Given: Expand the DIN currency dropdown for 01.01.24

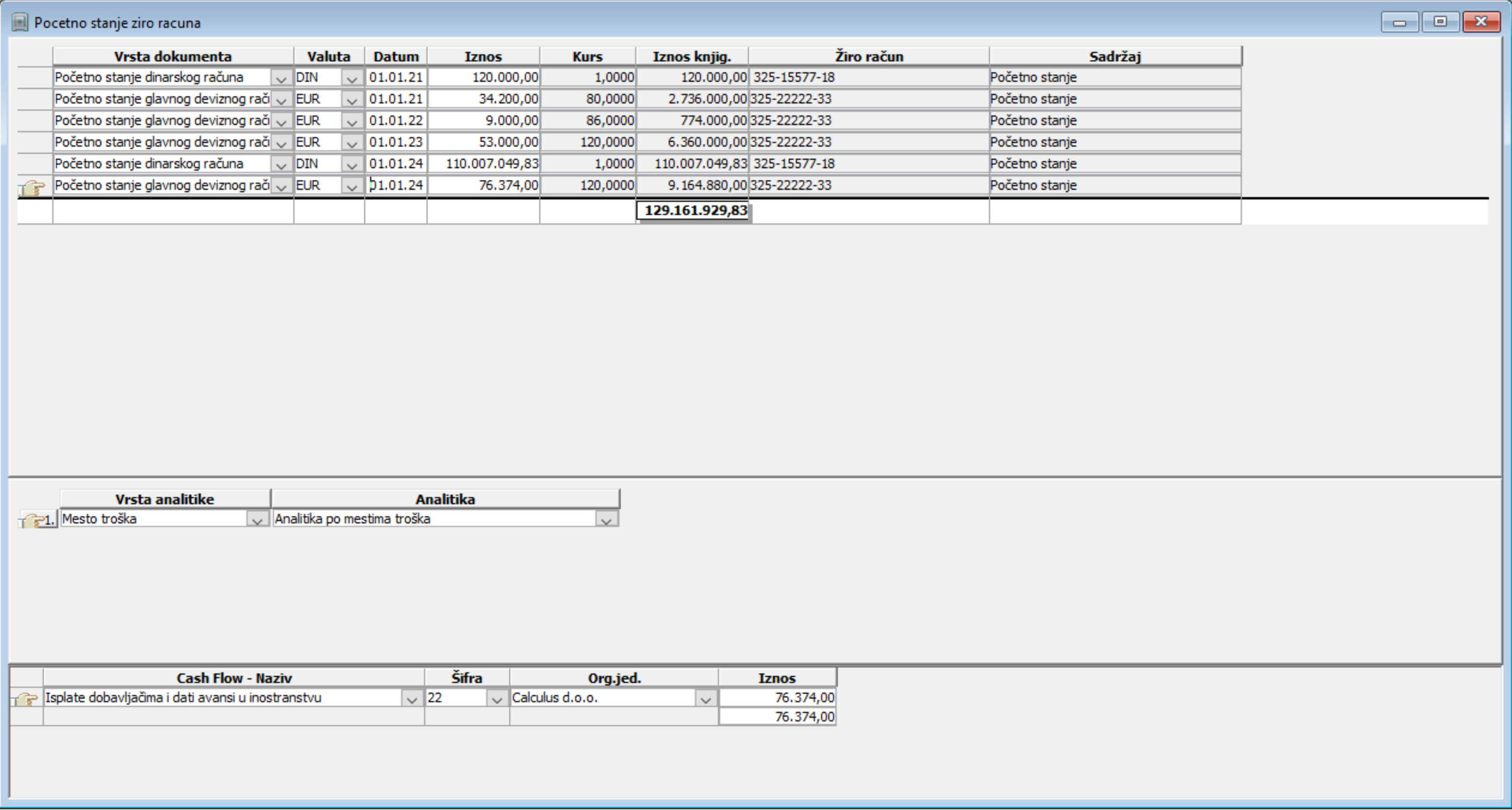Looking at the screenshot, I should point(352,164).
